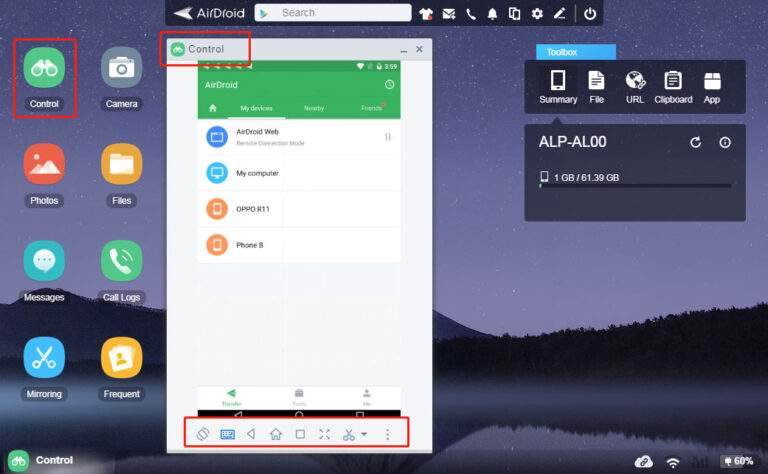Click the Wi-Fi icon in status bar

point(673,462)
